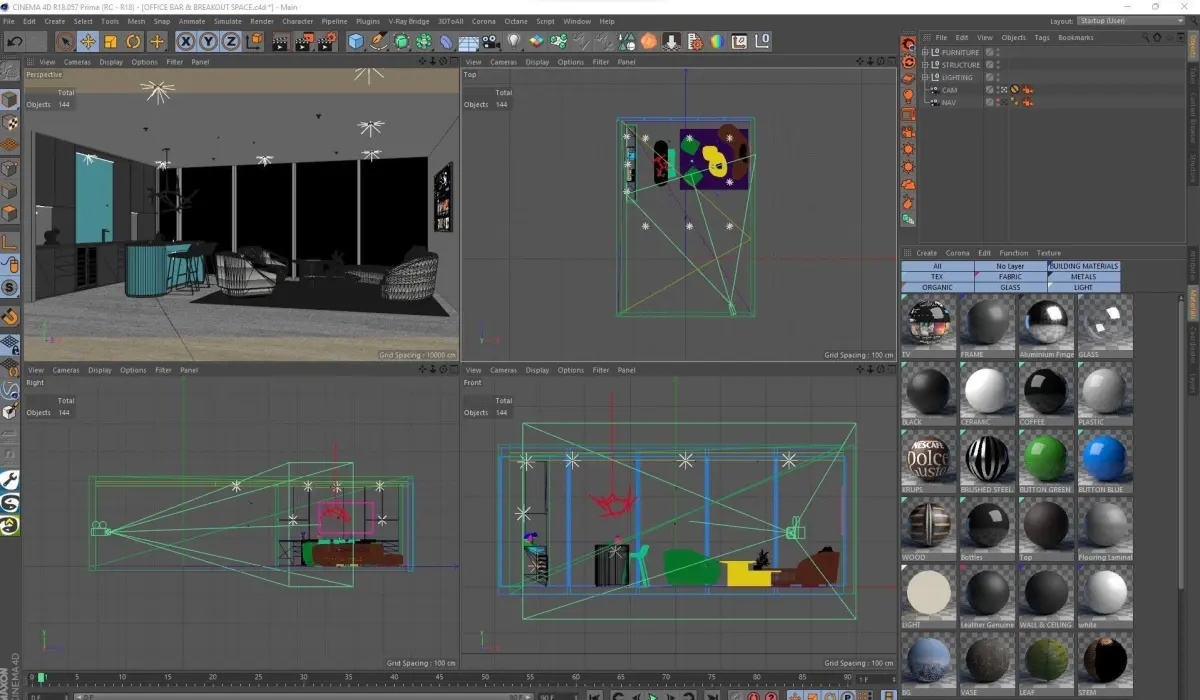1200x700 pixels.
Task: Click the Undo arrow icon
Action: tap(15, 41)
